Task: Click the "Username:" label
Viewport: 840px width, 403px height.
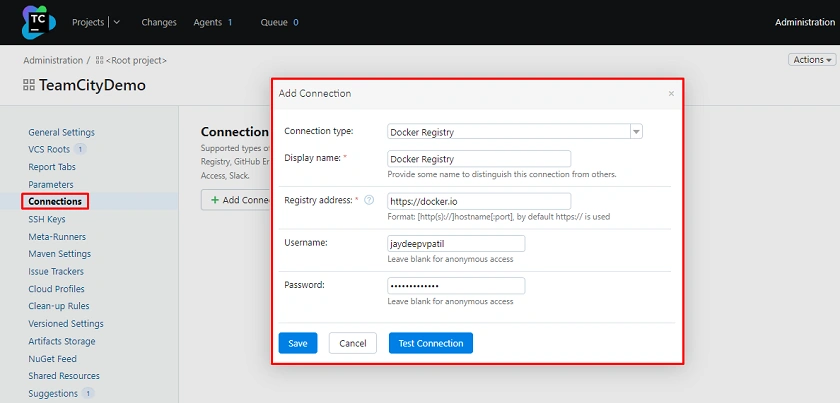Action: (x=306, y=242)
